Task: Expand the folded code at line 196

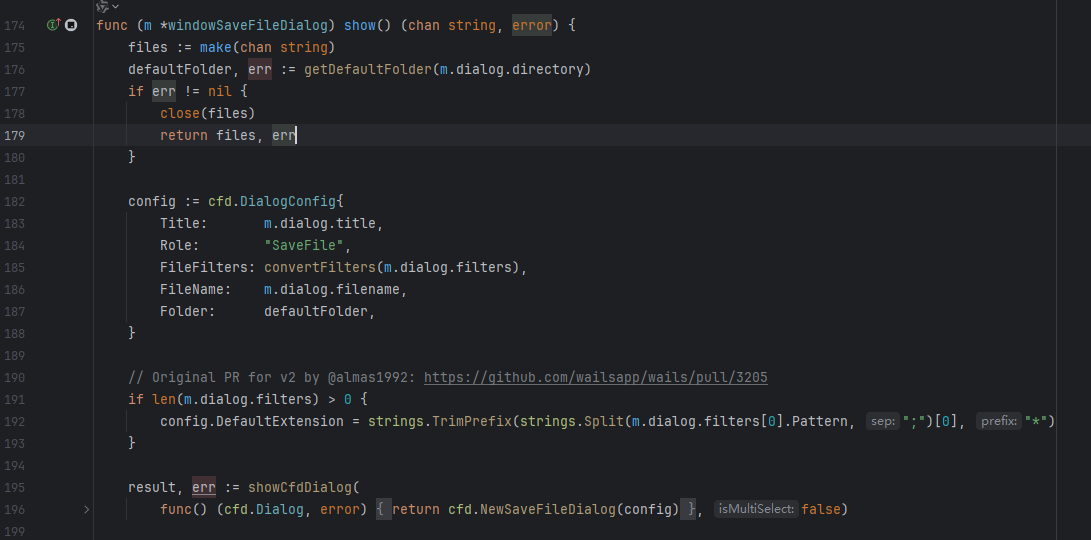Action: [x=86, y=509]
